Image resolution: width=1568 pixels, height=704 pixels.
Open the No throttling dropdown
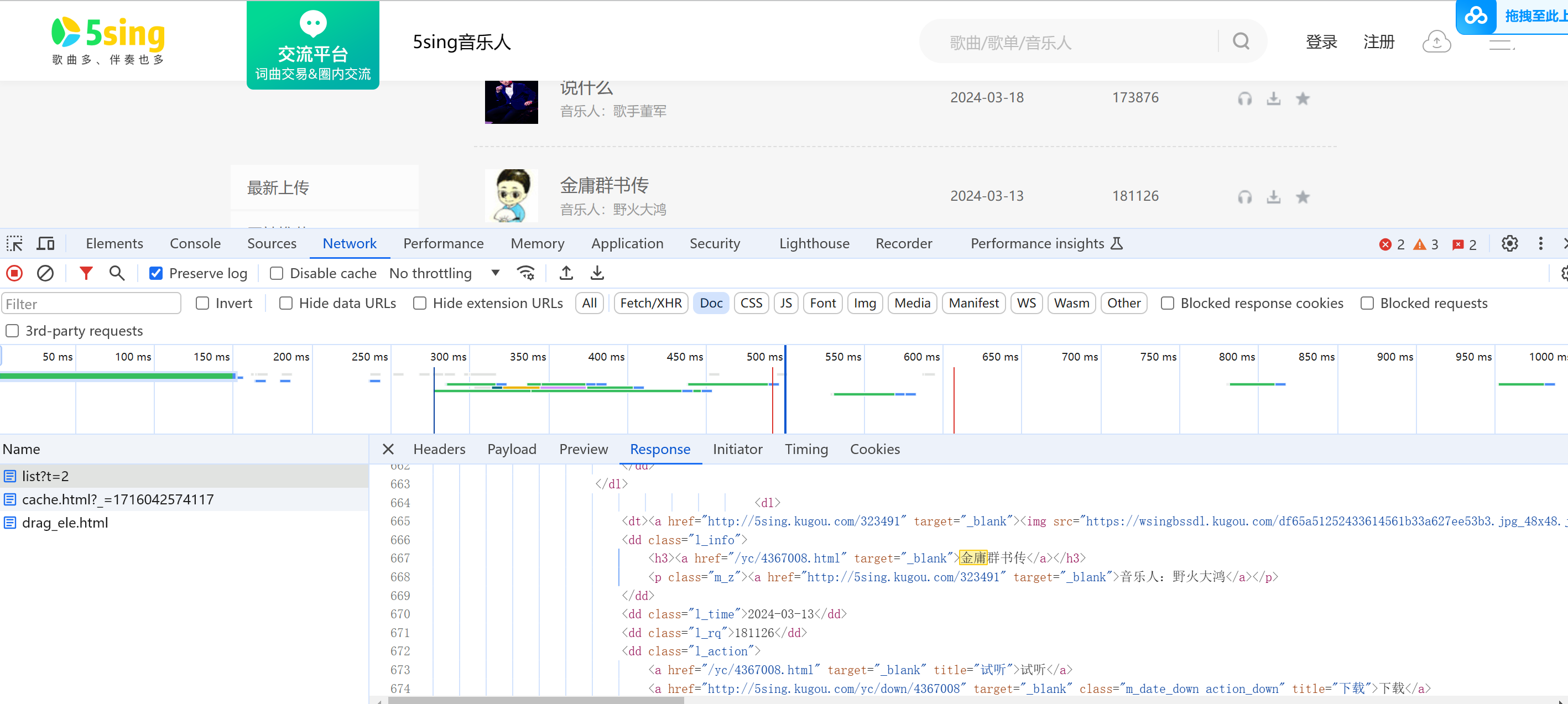(444, 273)
